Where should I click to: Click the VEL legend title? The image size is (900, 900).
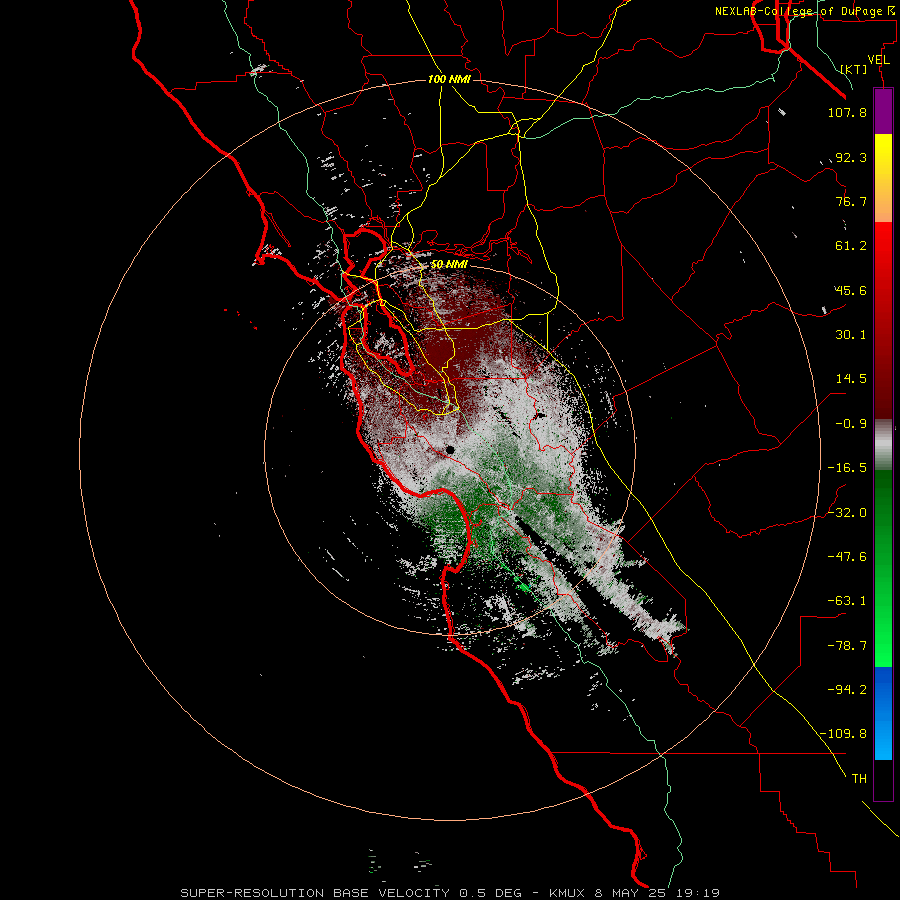pos(878,60)
